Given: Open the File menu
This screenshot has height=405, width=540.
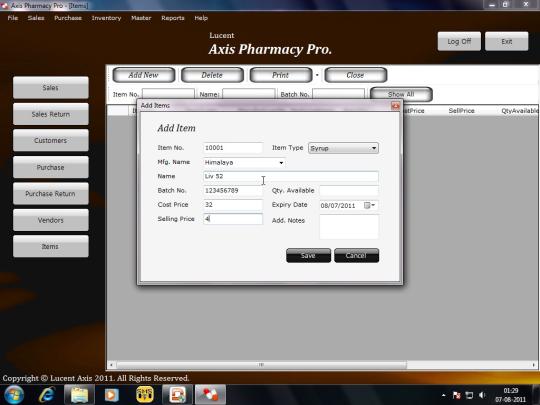Looking at the screenshot, I should pyautogui.click(x=13, y=18).
